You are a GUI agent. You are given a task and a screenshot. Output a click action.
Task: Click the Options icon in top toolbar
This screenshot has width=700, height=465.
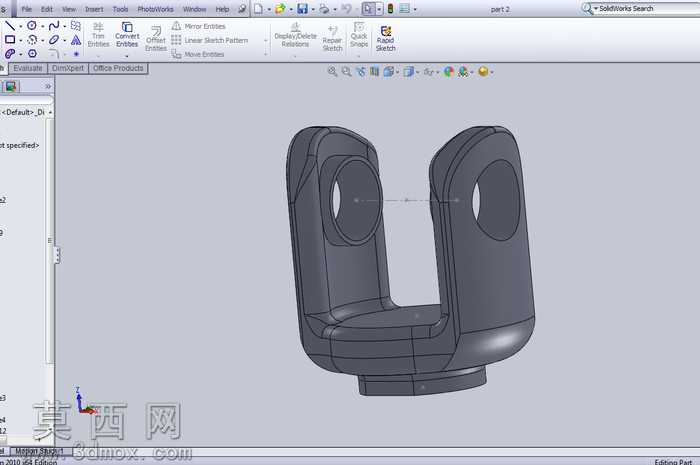pyautogui.click(x=404, y=8)
